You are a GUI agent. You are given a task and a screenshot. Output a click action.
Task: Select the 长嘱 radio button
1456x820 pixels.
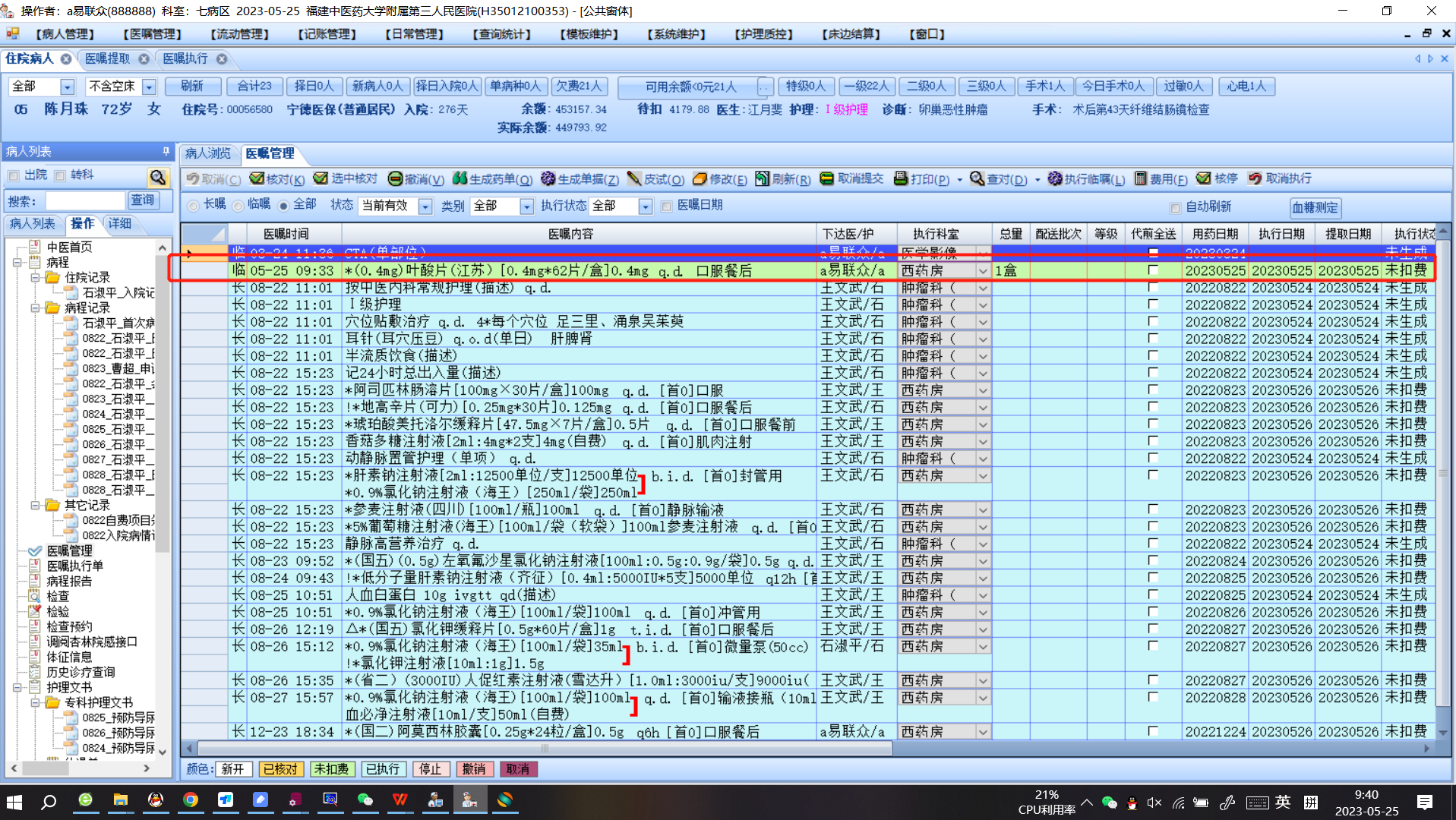click(194, 206)
